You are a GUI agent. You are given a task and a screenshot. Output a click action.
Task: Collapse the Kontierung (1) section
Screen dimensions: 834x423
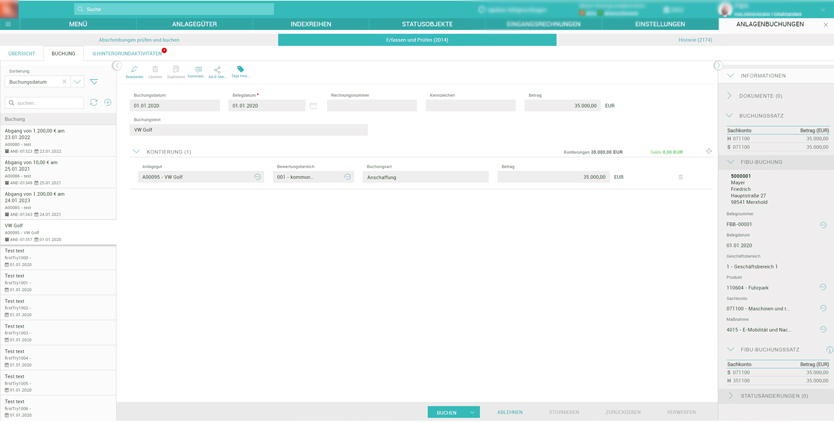136,152
